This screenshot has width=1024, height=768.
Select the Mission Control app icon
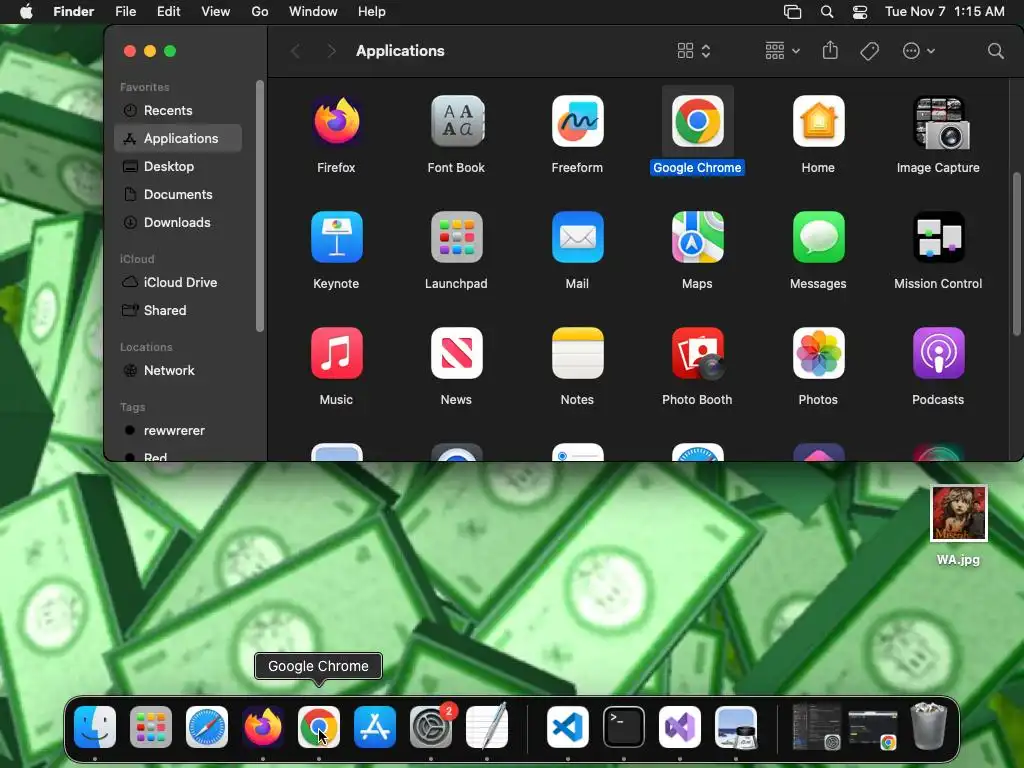[x=938, y=237]
